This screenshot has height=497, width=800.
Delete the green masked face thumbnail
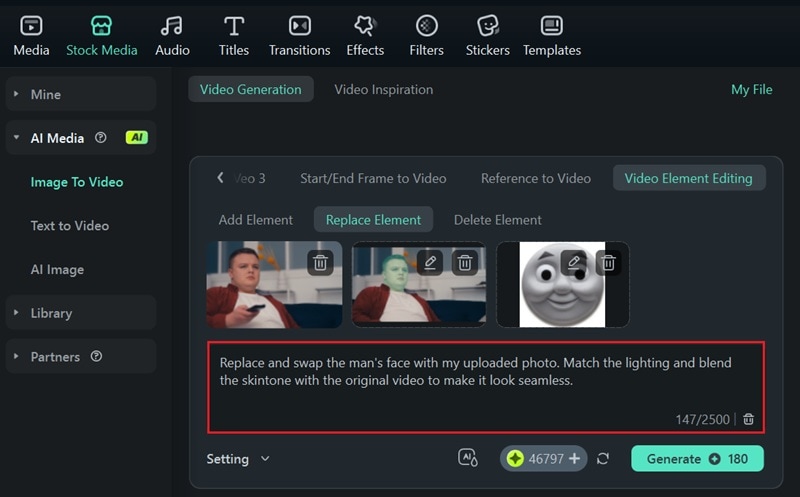point(465,263)
